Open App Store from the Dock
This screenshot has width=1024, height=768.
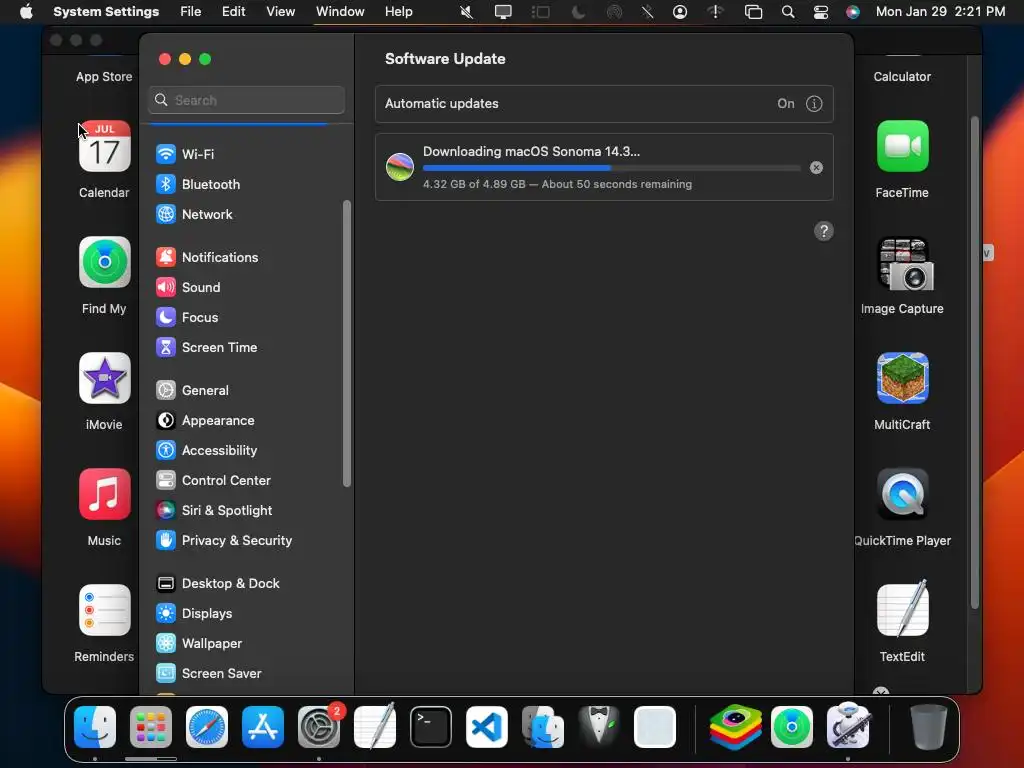(263, 727)
